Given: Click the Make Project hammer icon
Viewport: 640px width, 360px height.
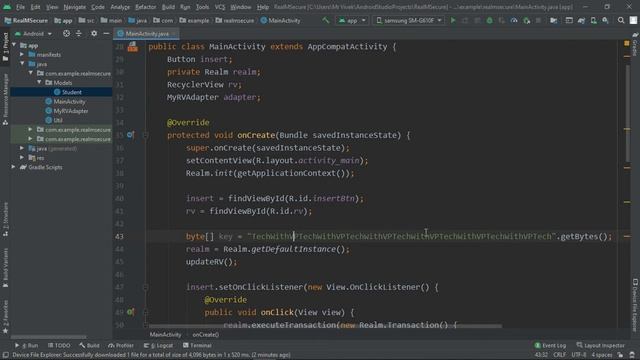Looking at the screenshot, I should (325, 20).
